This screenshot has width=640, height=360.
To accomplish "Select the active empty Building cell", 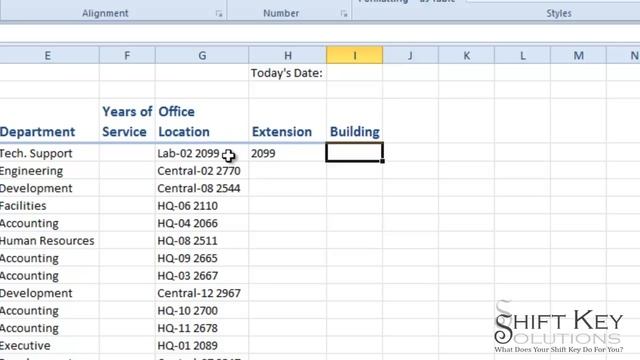I will click(x=354, y=153).
